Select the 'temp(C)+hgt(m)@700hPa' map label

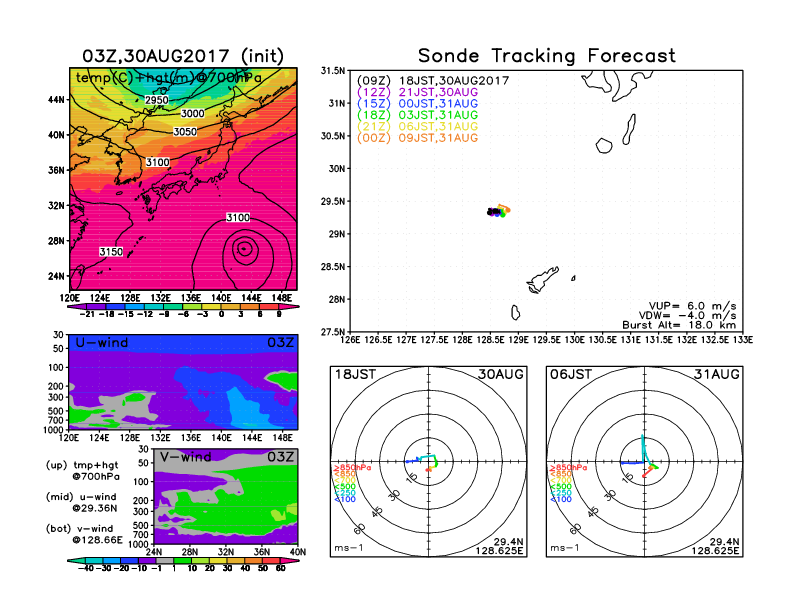(x=169, y=78)
